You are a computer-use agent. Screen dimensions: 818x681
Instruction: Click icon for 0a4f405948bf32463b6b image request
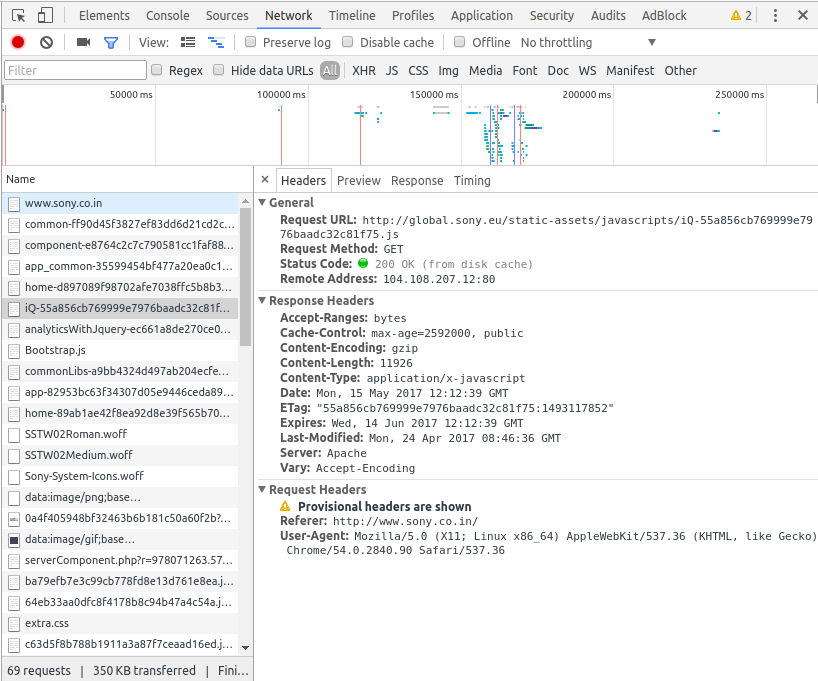coord(14,519)
